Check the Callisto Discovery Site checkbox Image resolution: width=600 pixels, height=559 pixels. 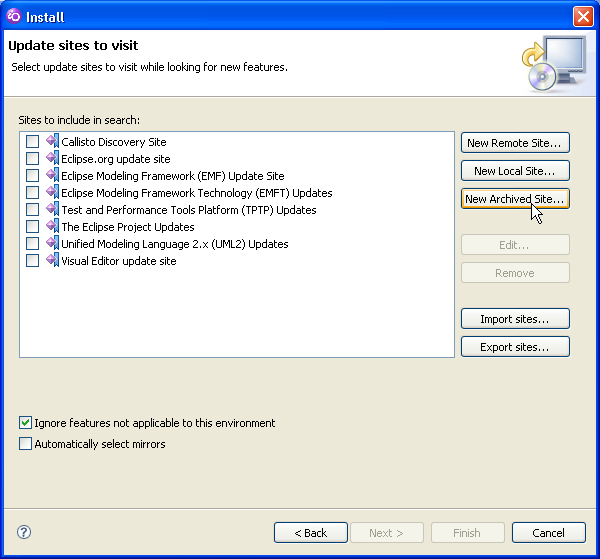(32, 141)
